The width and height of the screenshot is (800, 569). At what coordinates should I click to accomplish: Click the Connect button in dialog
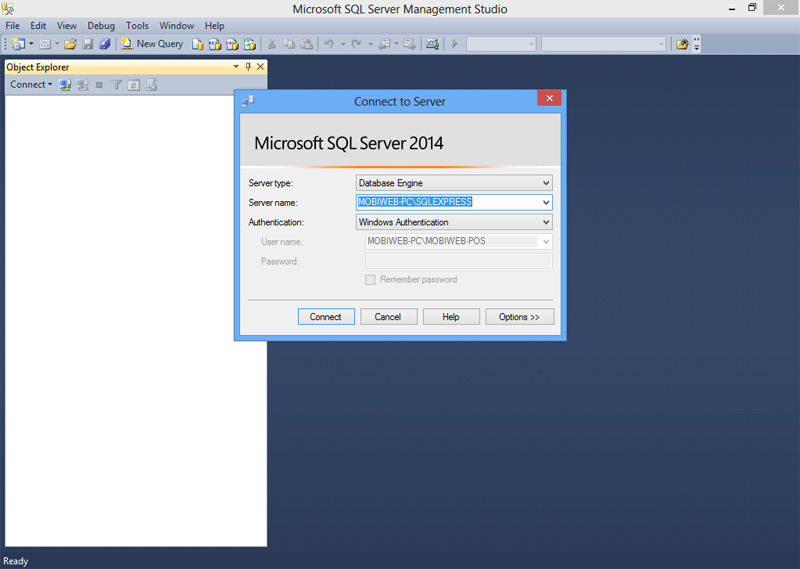coord(326,317)
